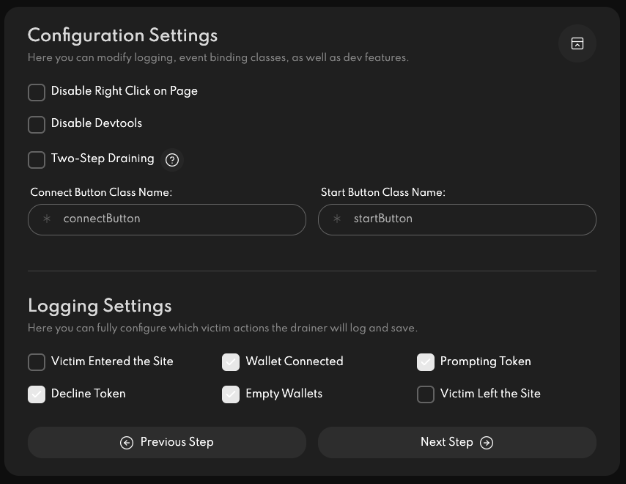The height and width of the screenshot is (484, 626).
Task: Click the left arrow icon on Previous Step
Action: pos(127,442)
